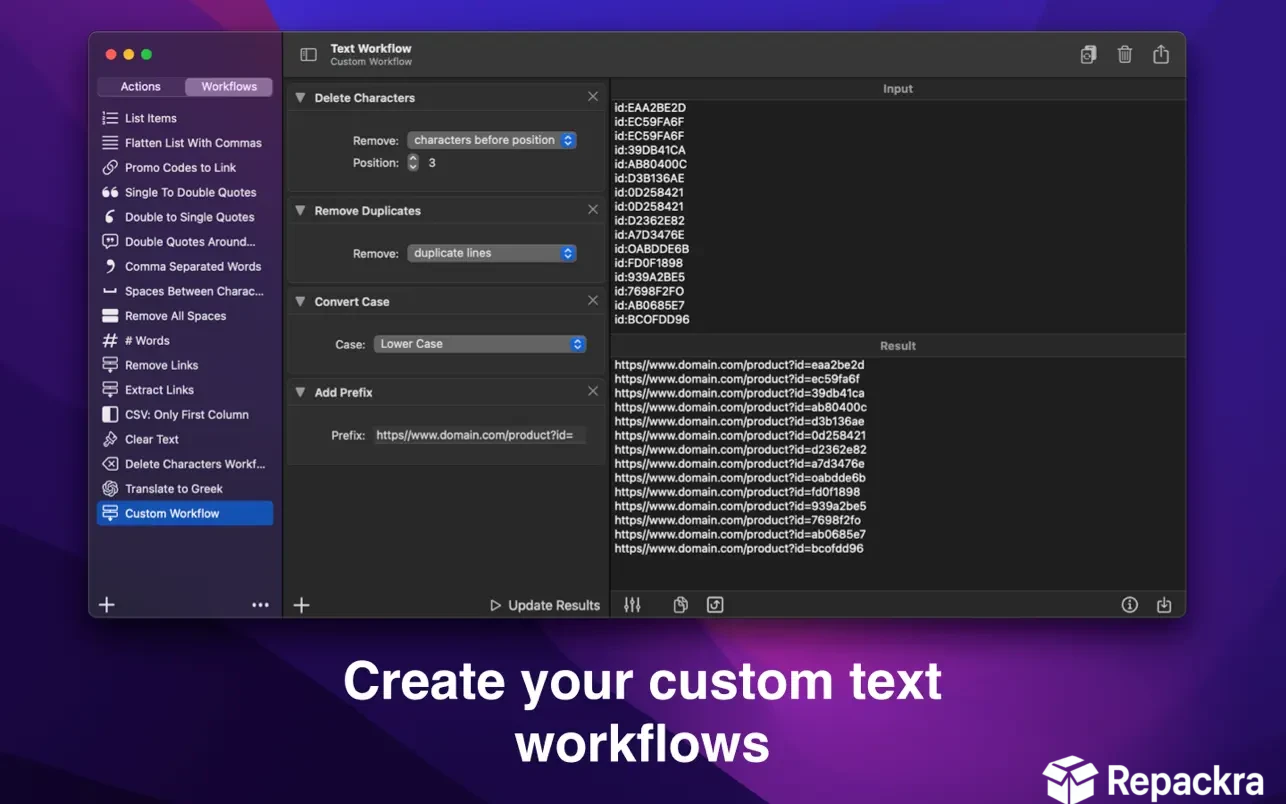The width and height of the screenshot is (1286, 804).
Task: Select Double Quotes Around... workflow
Action: point(185,242)
